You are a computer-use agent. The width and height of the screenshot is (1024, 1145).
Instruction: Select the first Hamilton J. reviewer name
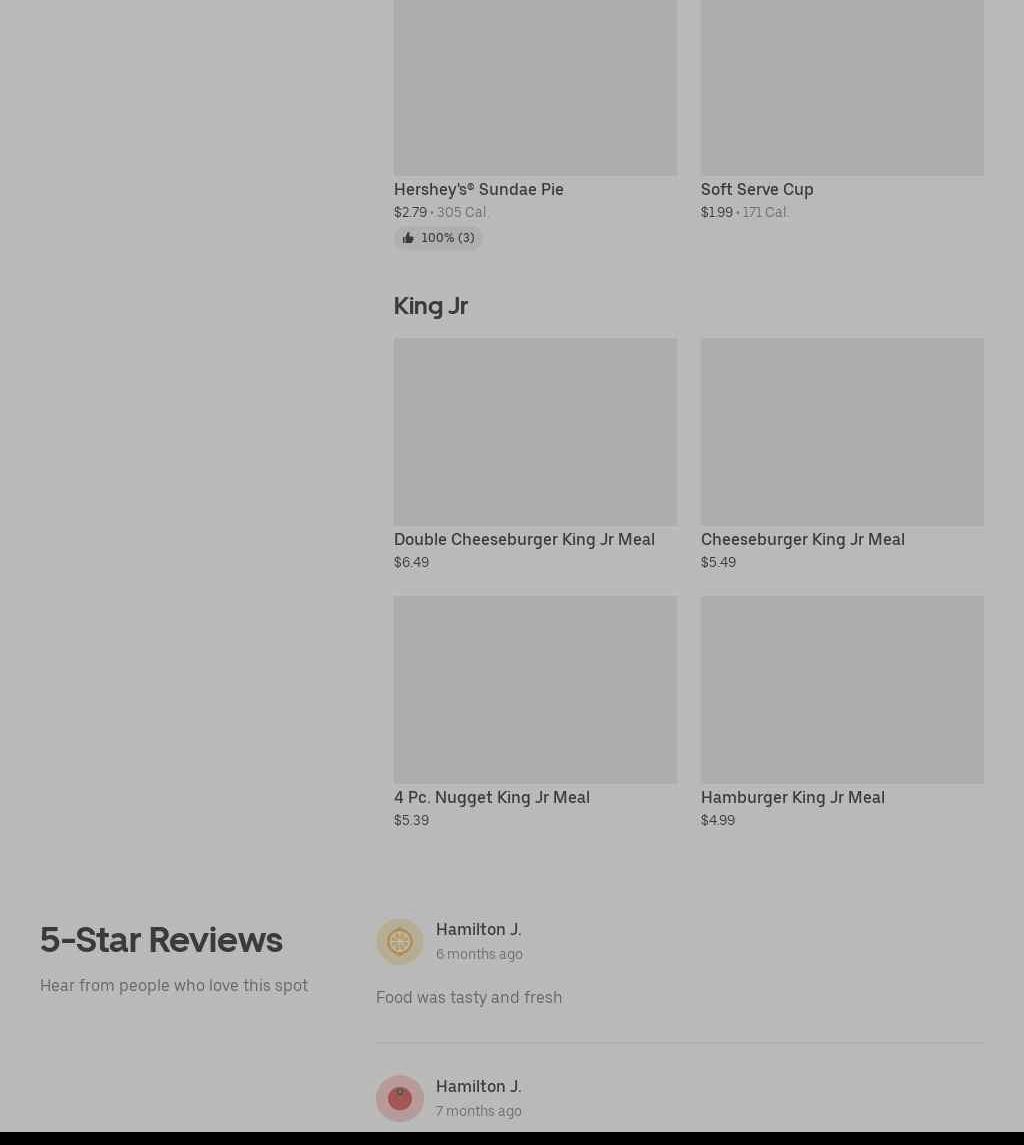[x=478, y=930]
